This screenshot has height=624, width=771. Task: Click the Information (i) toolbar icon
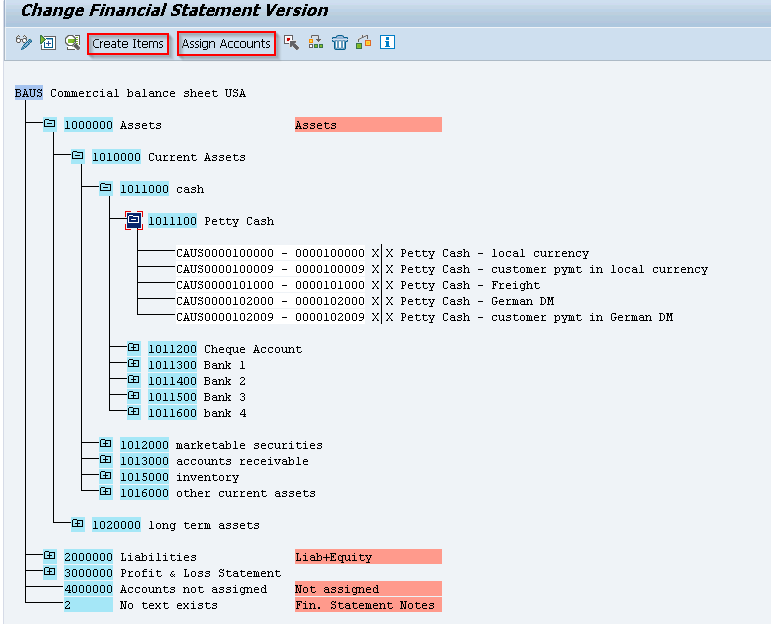pyautogui.click(x=387, y=42)
